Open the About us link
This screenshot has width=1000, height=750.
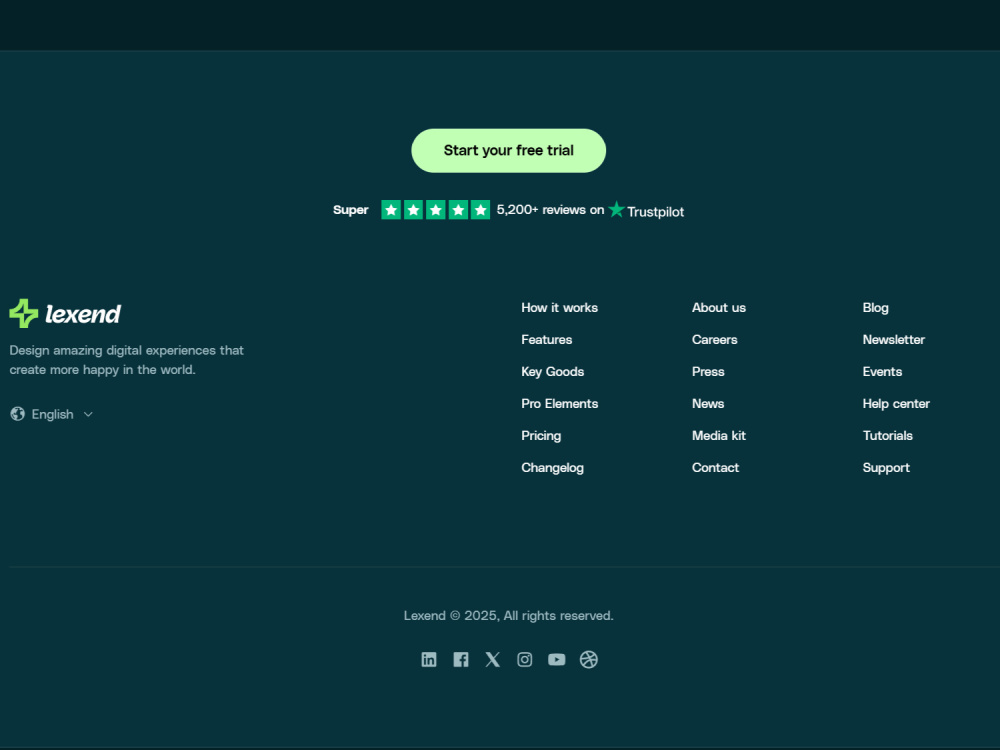point(719,307)
